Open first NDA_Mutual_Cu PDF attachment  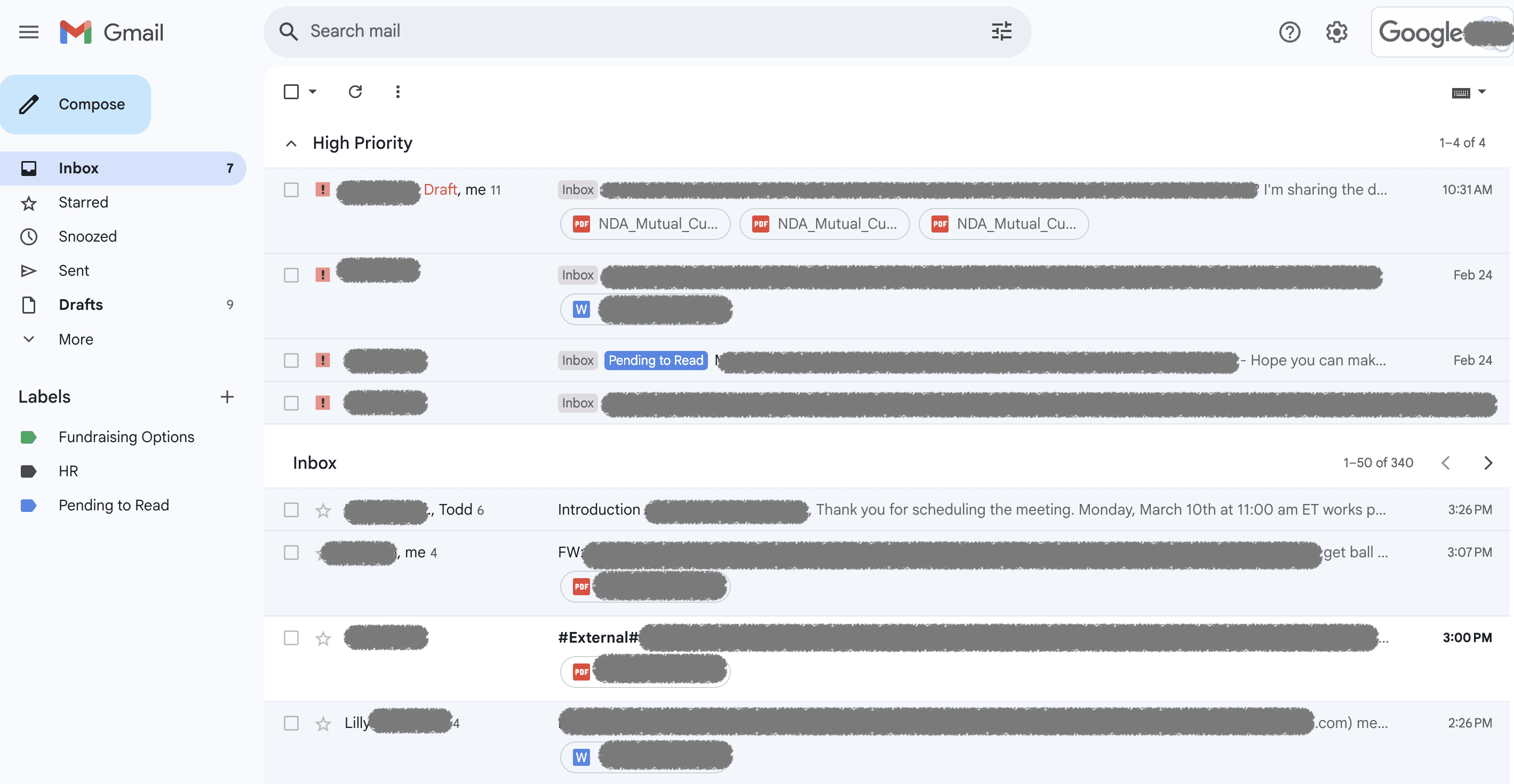pyautogui.click(x=645, y=224)
